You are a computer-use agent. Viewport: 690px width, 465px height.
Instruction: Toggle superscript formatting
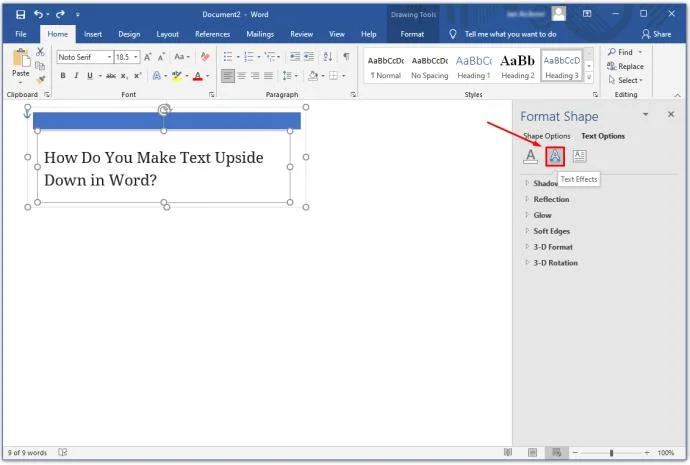137,76
